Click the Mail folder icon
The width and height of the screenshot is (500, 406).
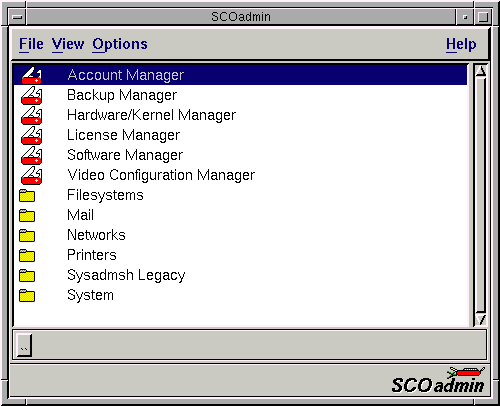[x=27, y=216]
